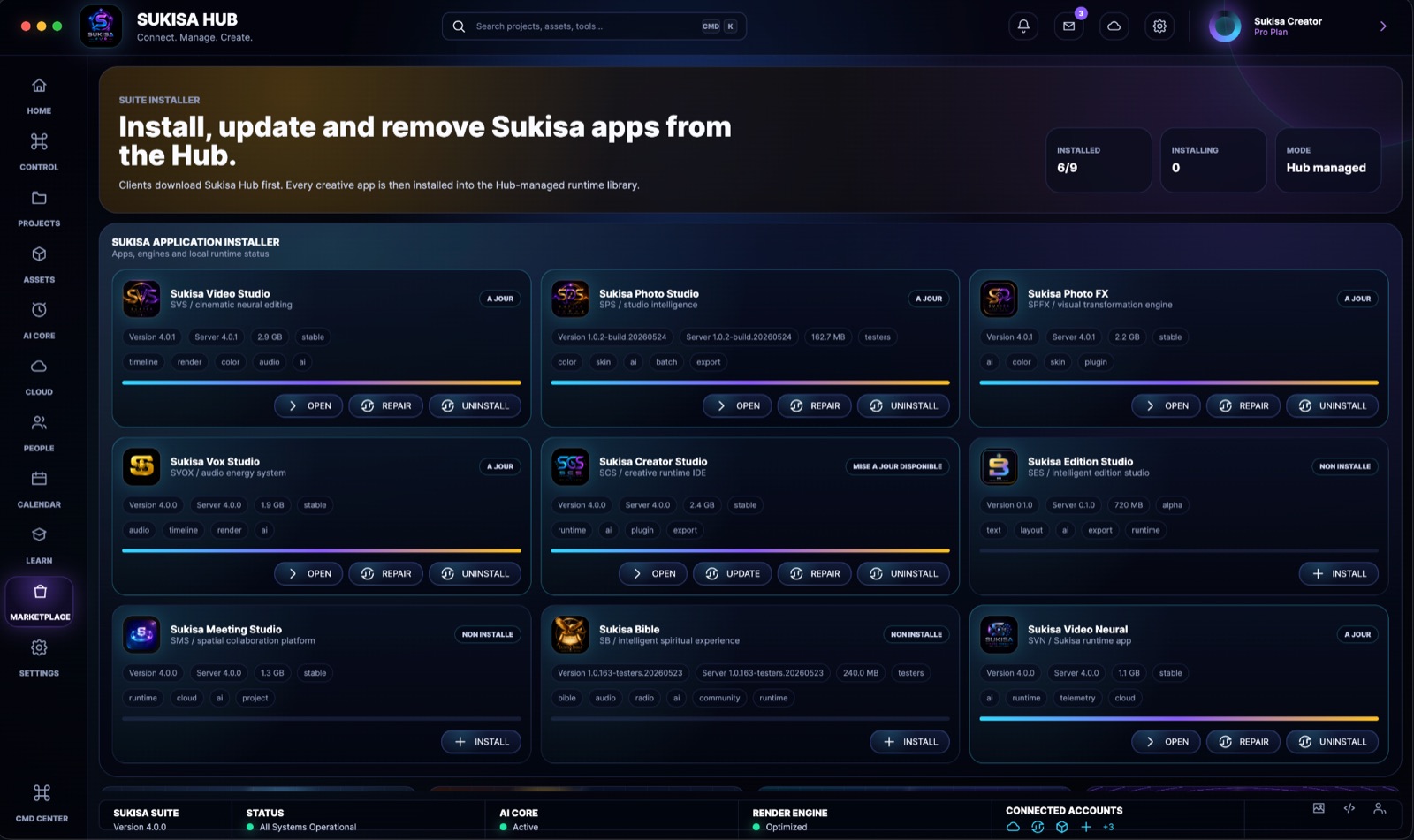Open Assets in sidebar

point(39,265)
